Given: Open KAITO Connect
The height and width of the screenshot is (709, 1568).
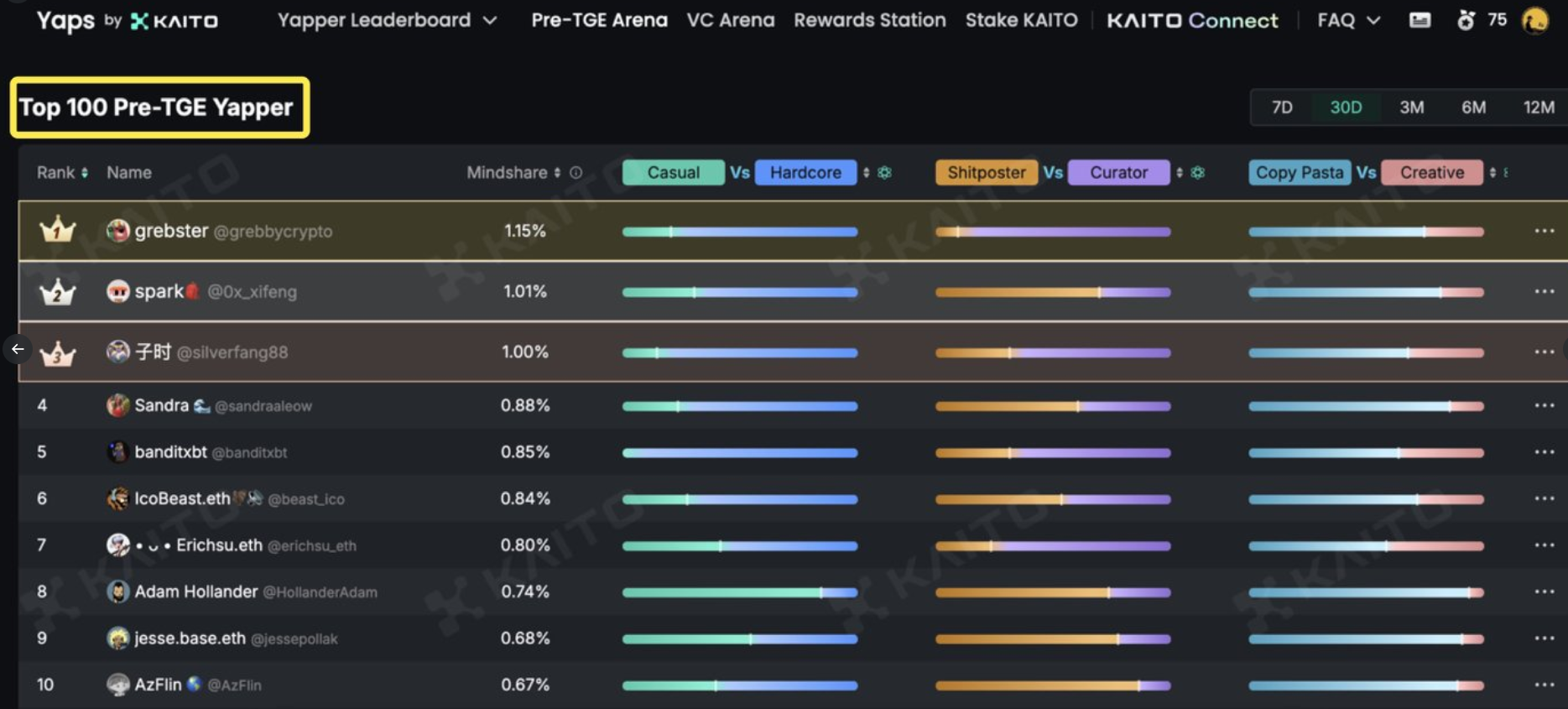Looking at the screenshot, I should tap(1192, 20).
